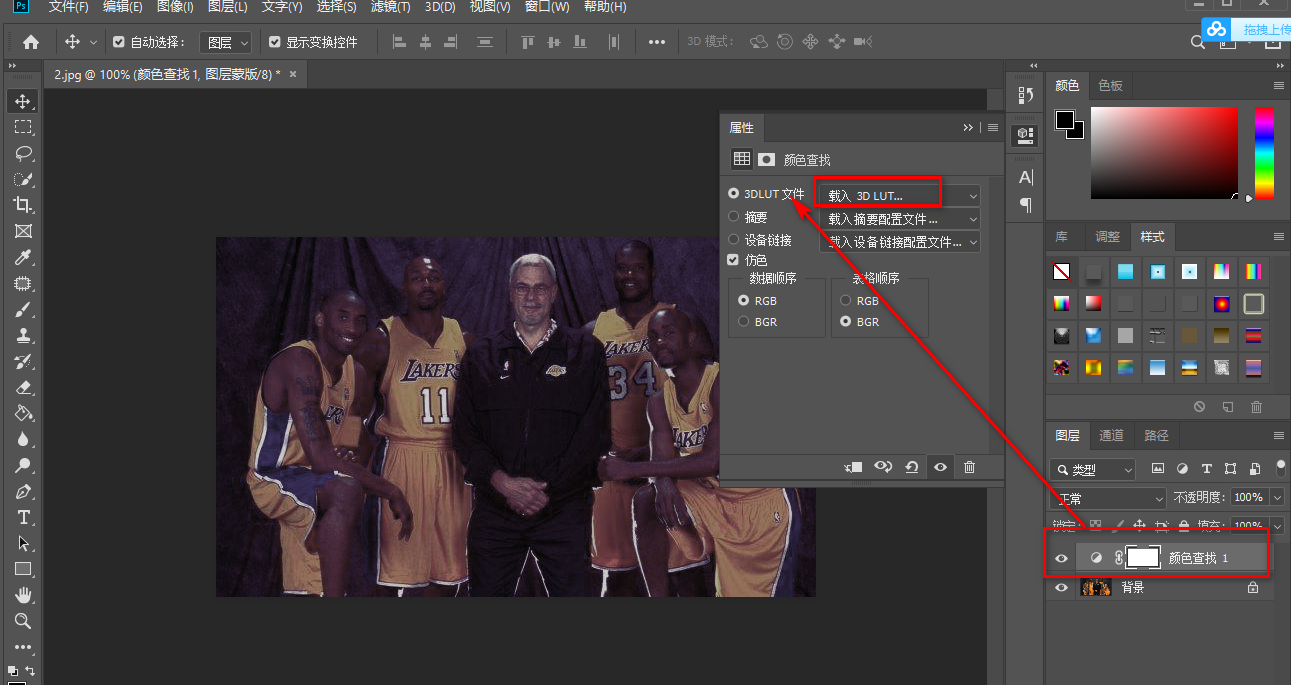Select the Frame tool
The image size is (1291, 685).
click(x=23, y=231)
